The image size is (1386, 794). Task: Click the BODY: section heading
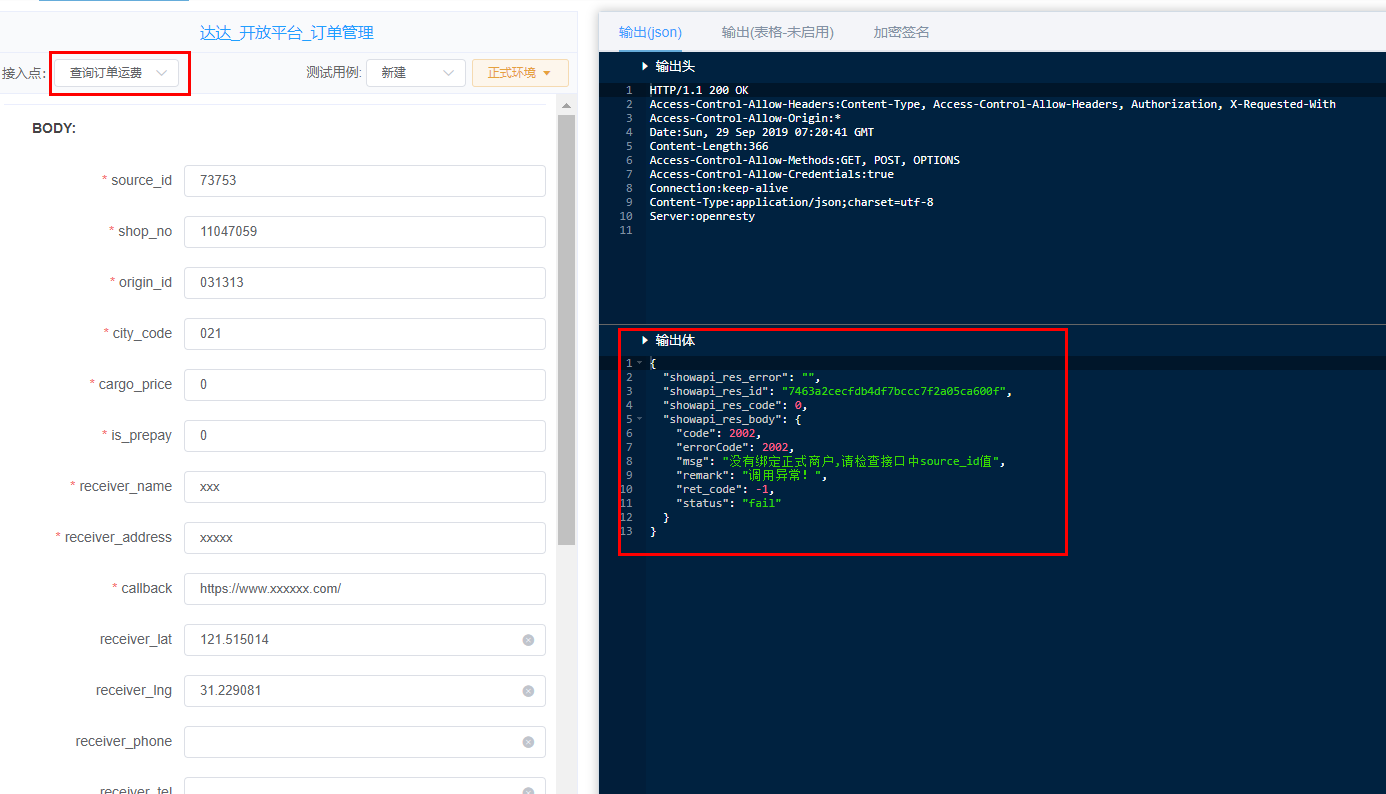[54, 129]
